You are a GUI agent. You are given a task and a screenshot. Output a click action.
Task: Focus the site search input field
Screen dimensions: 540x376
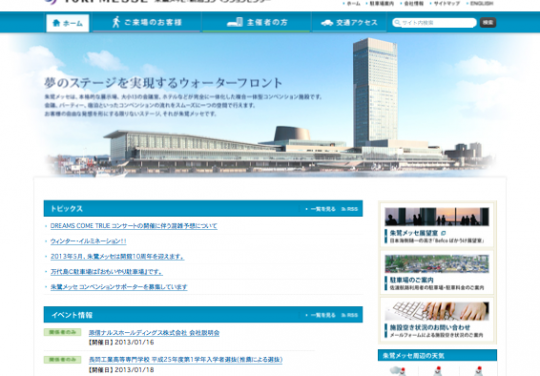434,23
